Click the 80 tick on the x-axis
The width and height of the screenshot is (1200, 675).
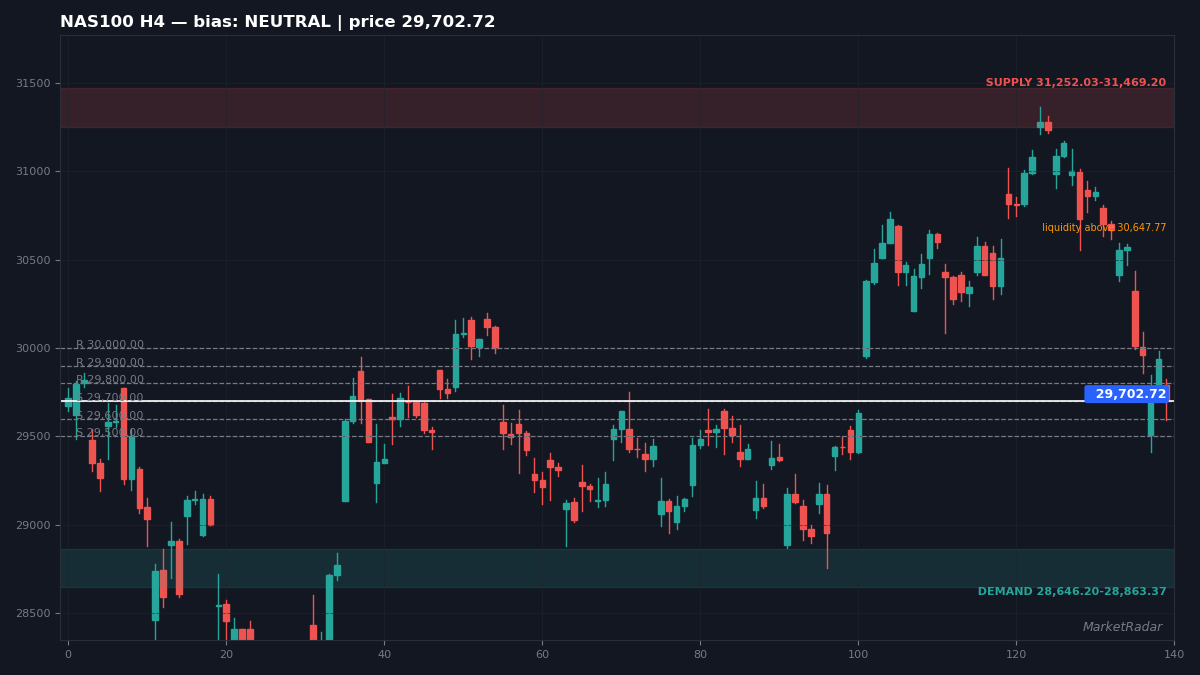(x=700, y=654)
